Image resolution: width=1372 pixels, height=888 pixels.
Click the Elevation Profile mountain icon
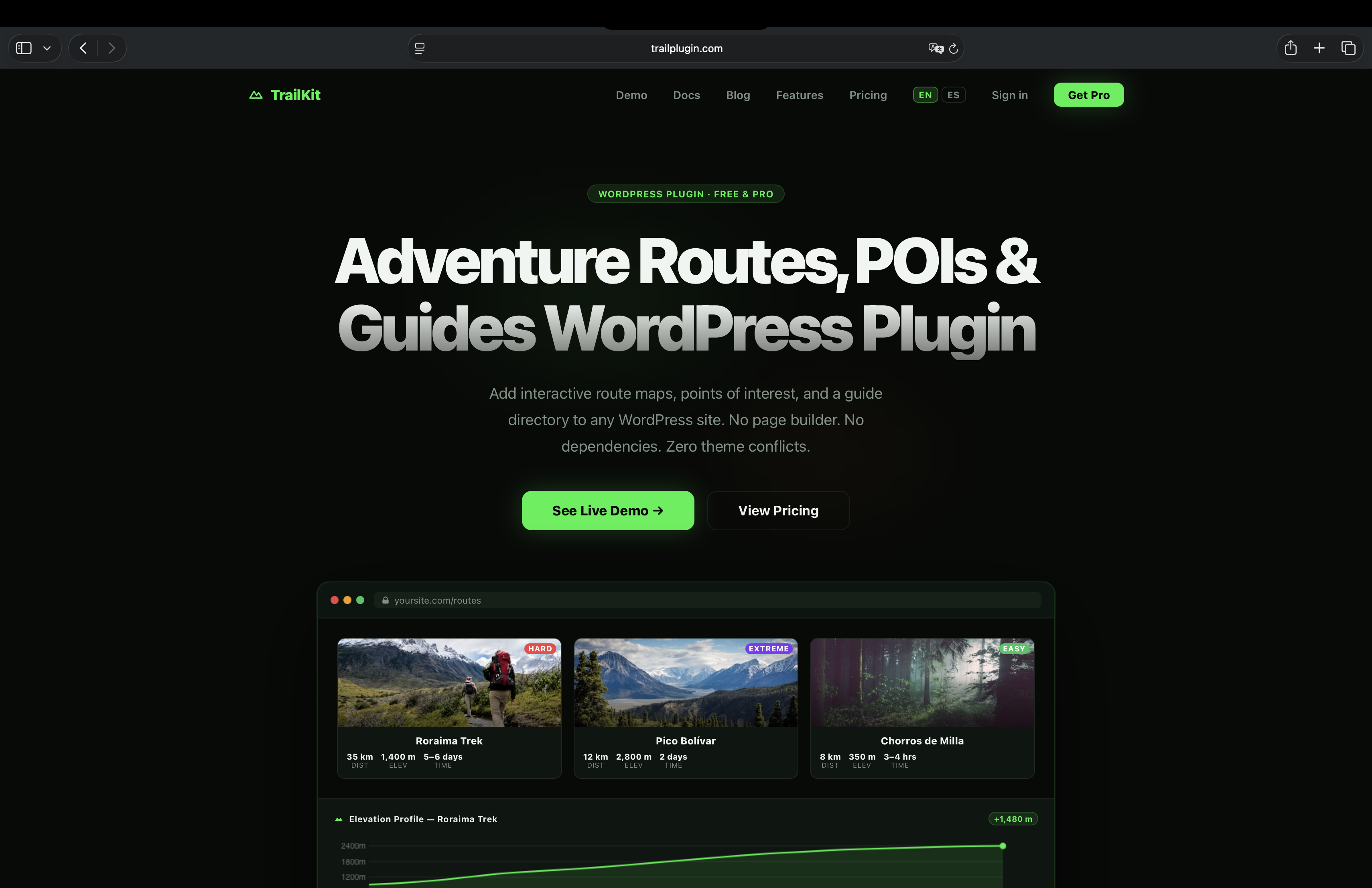coord(339,819)
